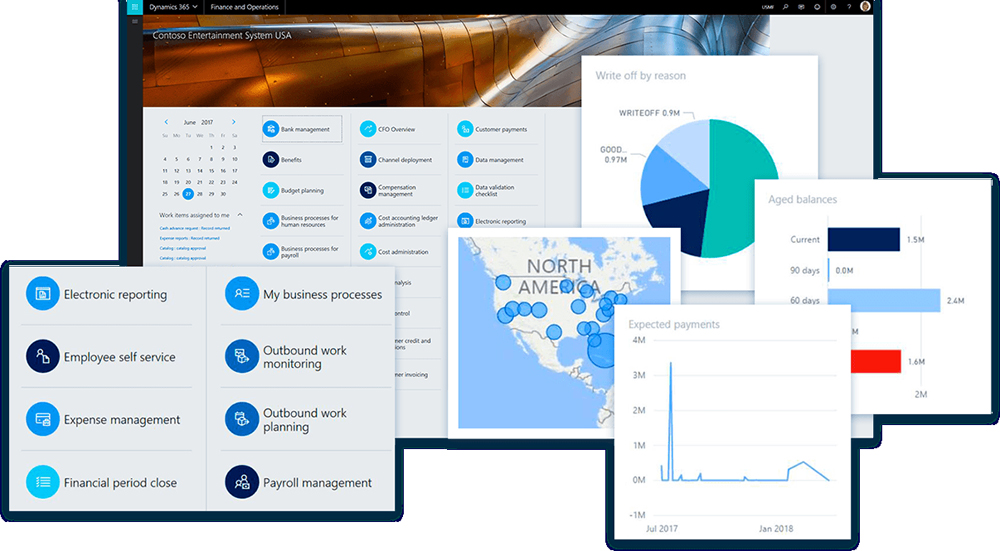The height and width of the screenshot is (551, 1000).
Task: Go to previous month in calendar
Action: [166, 122]
